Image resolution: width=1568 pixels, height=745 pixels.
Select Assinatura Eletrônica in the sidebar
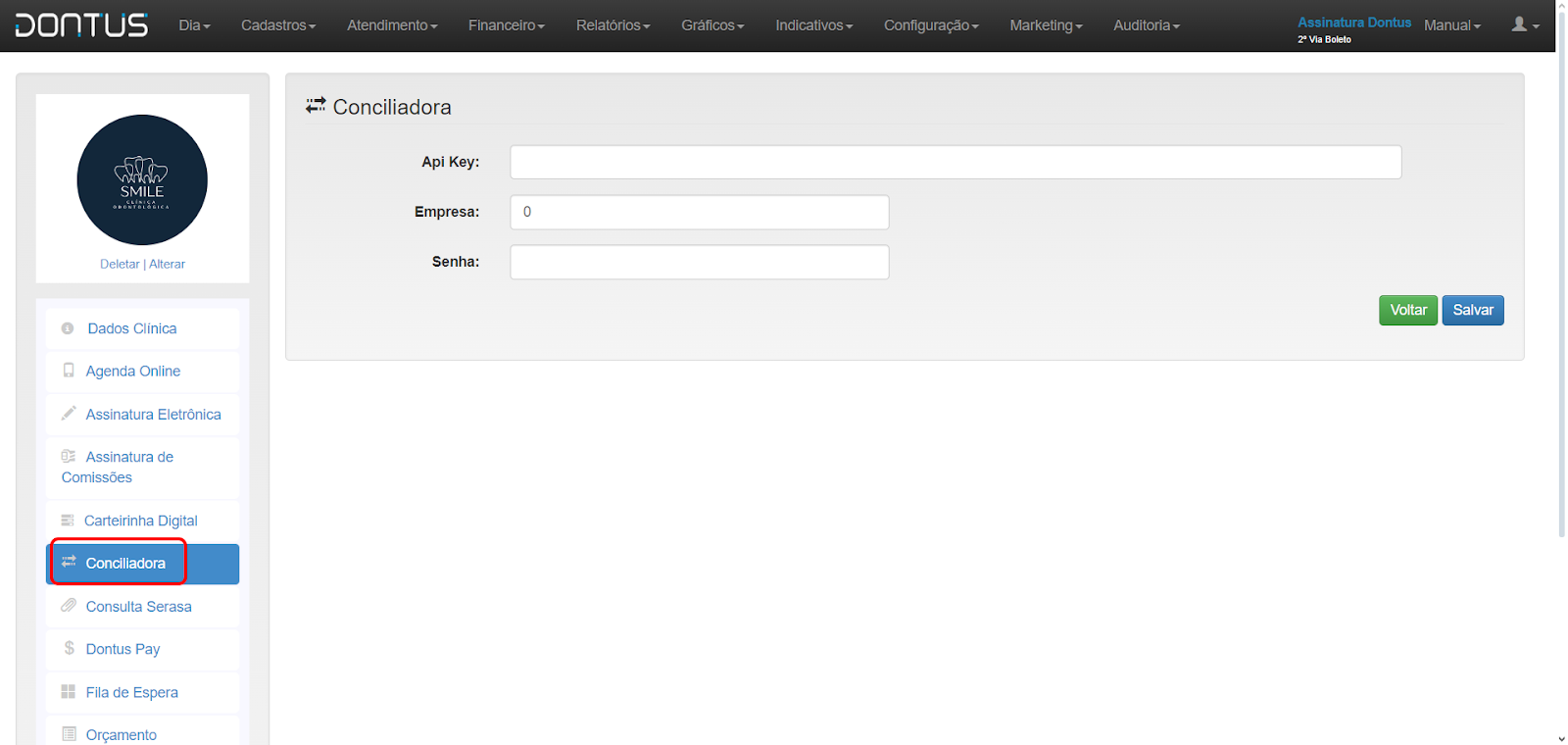click(142, 415)
